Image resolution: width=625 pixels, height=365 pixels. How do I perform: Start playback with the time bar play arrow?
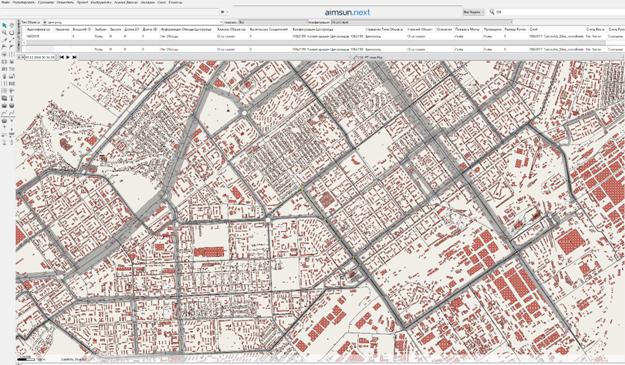68,57
